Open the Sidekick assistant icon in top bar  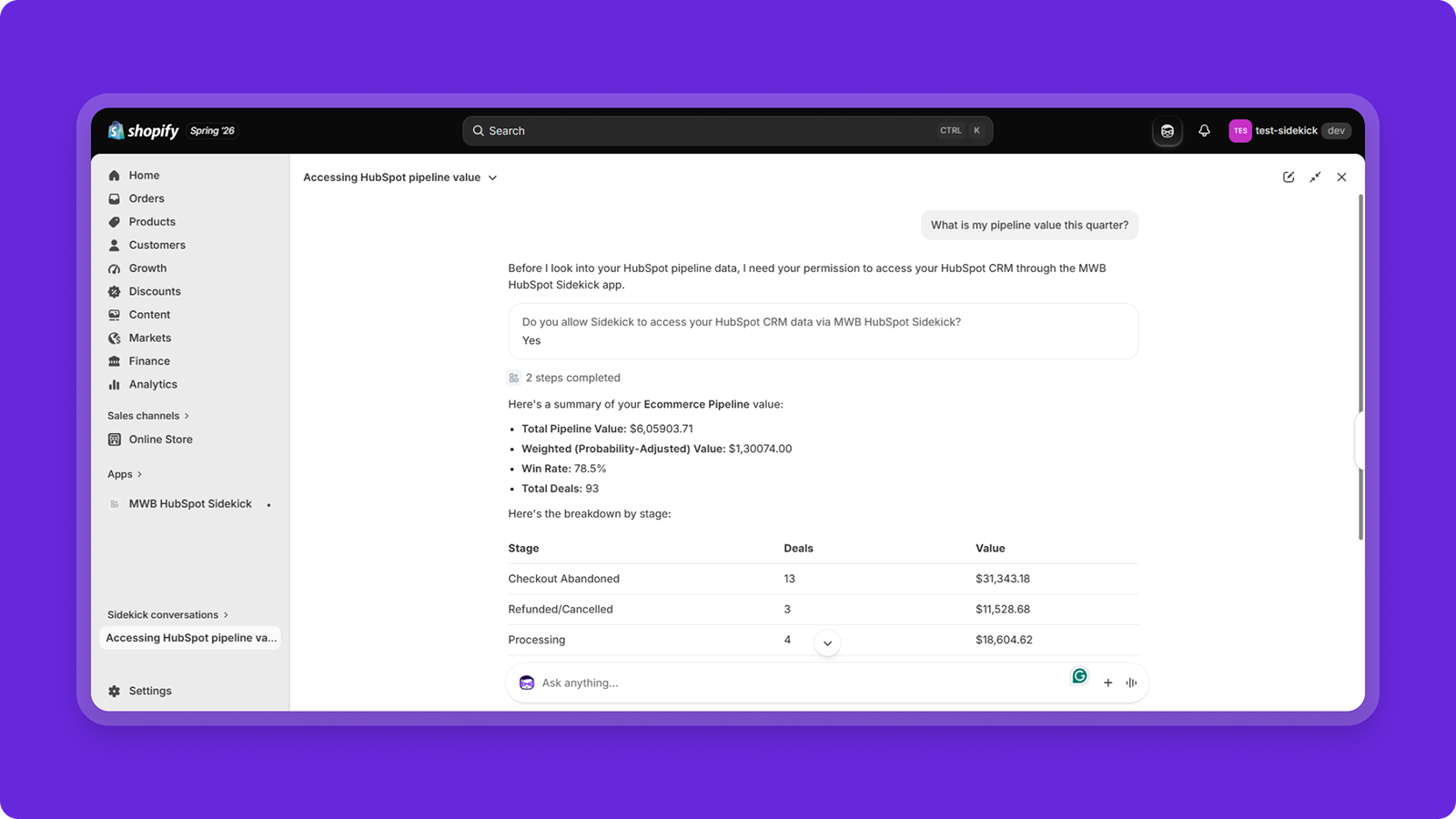pyautogui.click(x=1168, y=131)
